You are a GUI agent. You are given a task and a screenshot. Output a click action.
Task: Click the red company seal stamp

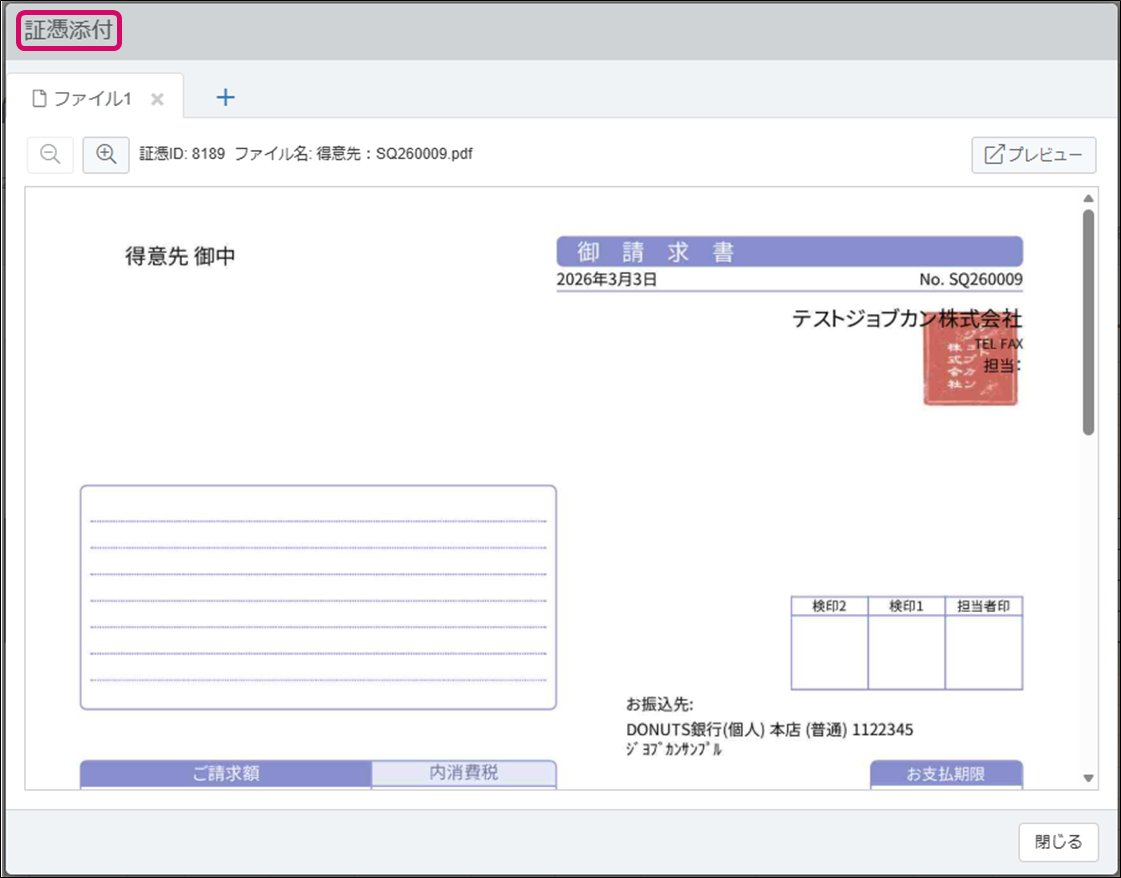coord(969,365)
